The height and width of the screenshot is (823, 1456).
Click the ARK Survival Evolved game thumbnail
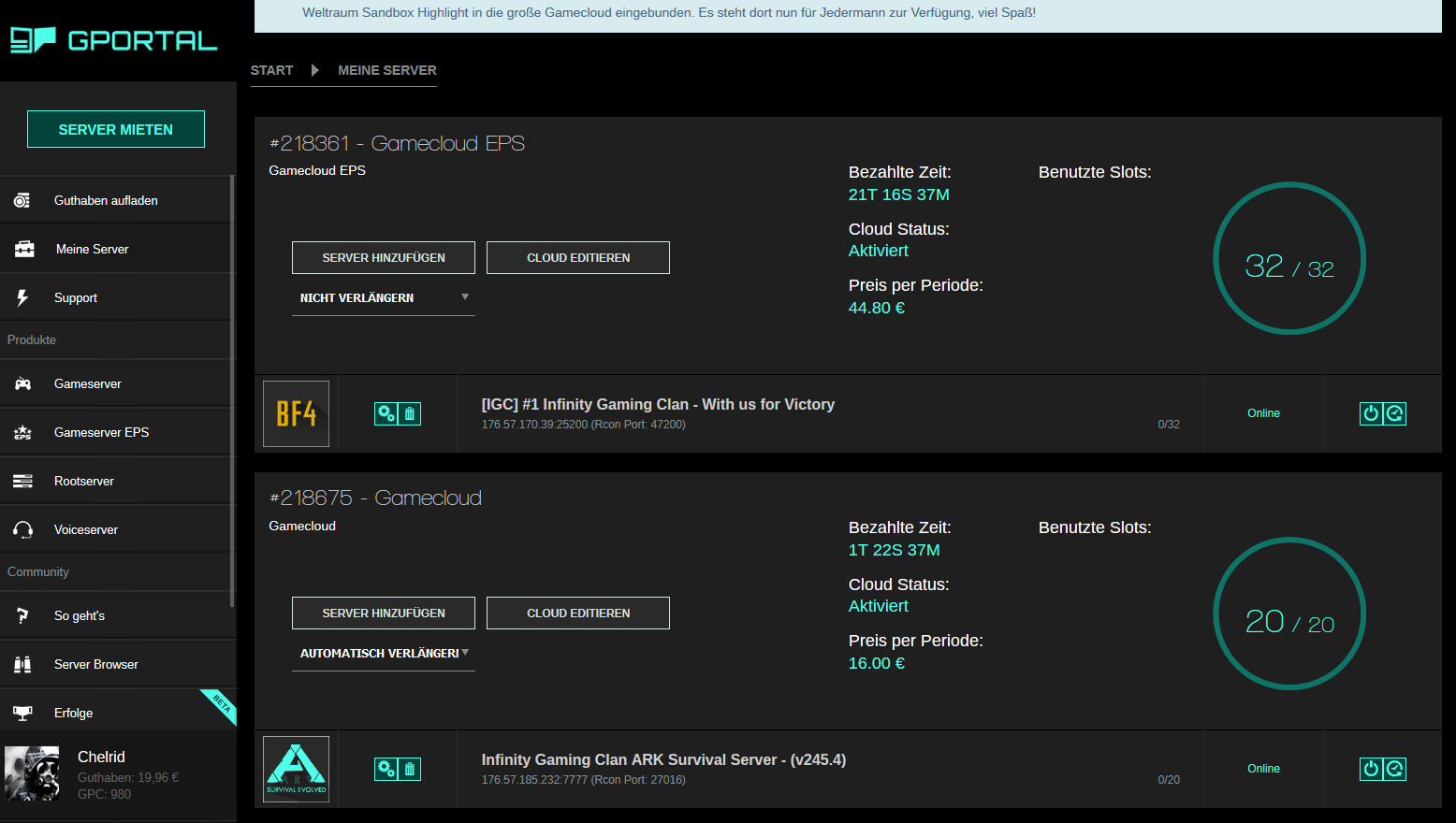coord(296,769)
